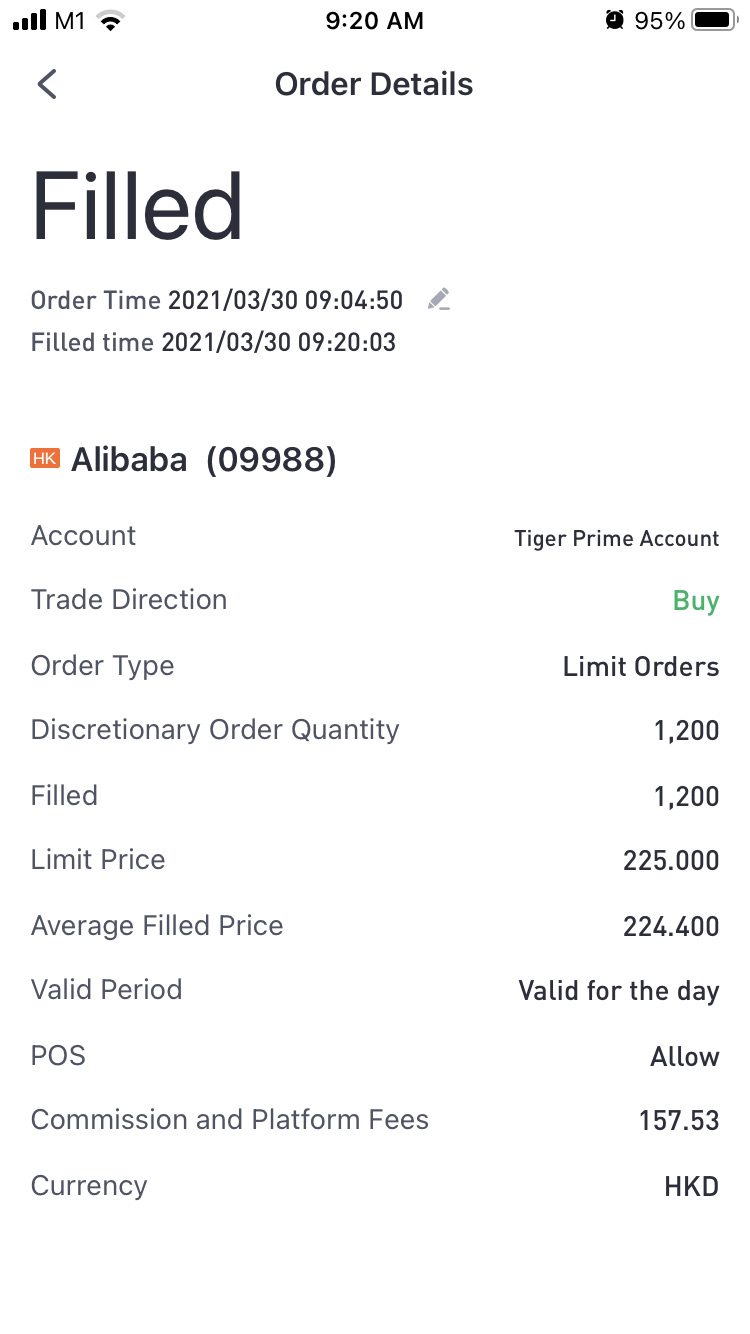Screen dimensions: 750x1334
Task: Tap the Filled time timestamp
Action: click(x=278, y=343)
